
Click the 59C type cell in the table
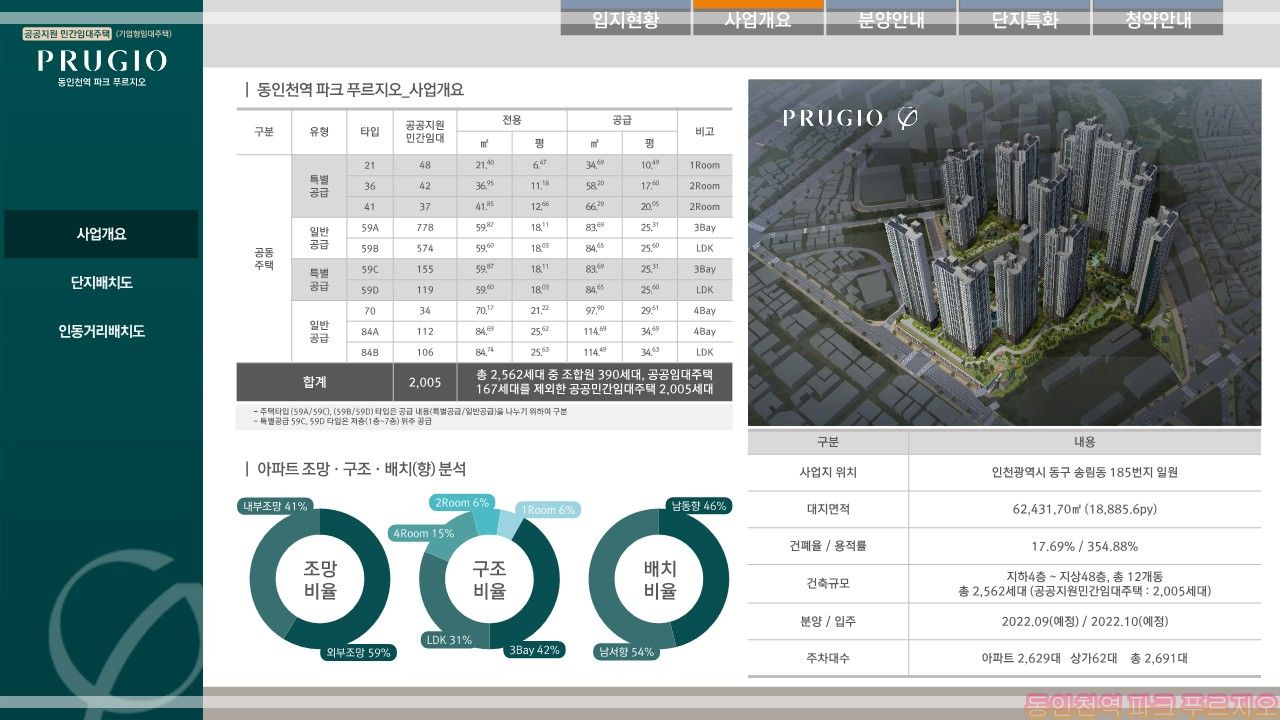[x=370, y=269]
